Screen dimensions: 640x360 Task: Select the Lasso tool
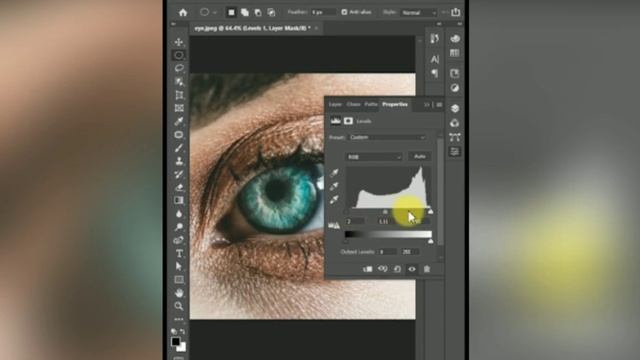tap(179, 68)
